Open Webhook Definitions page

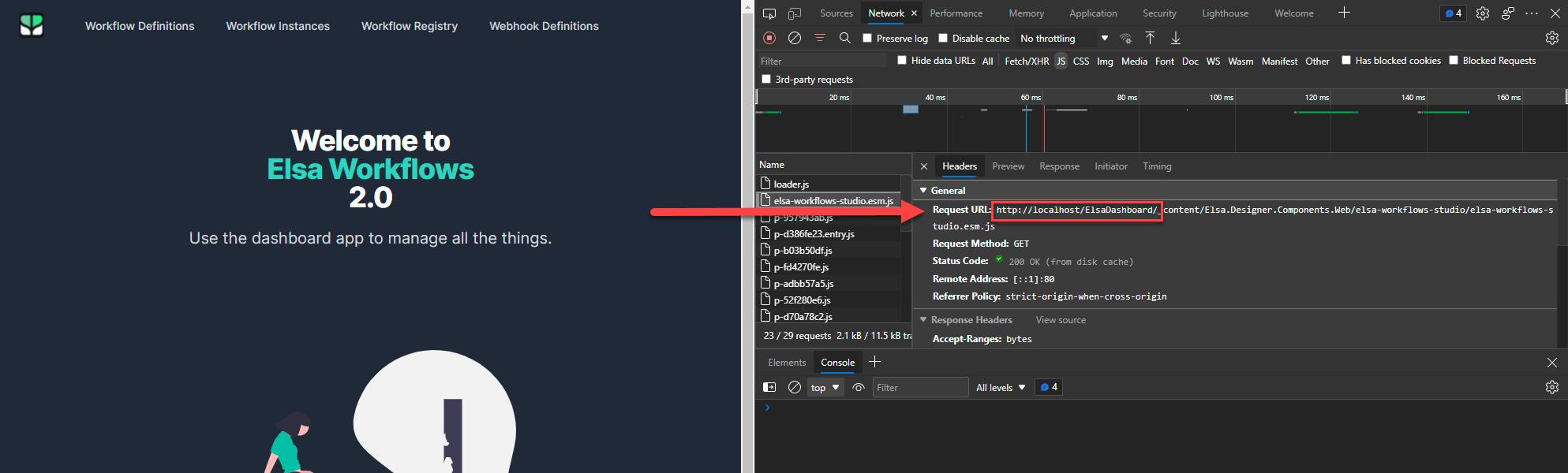[x=544, y=26]
